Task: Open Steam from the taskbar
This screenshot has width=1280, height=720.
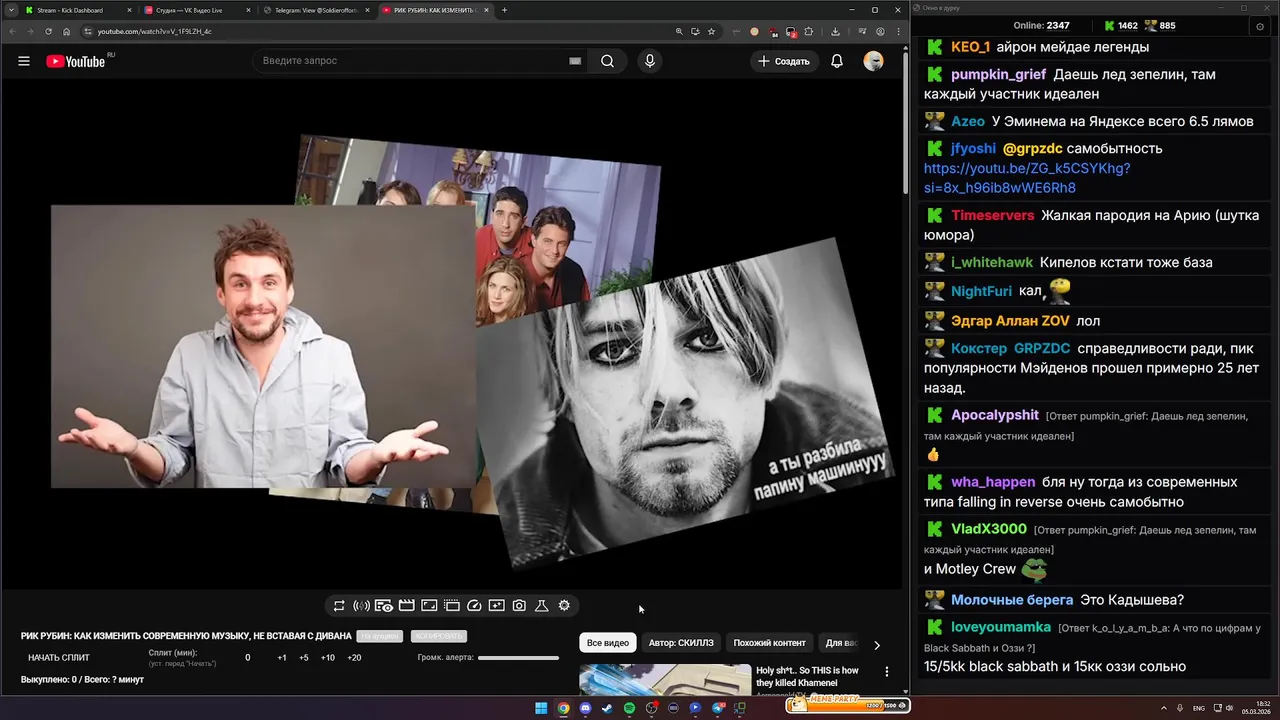Action: point(607,708)
